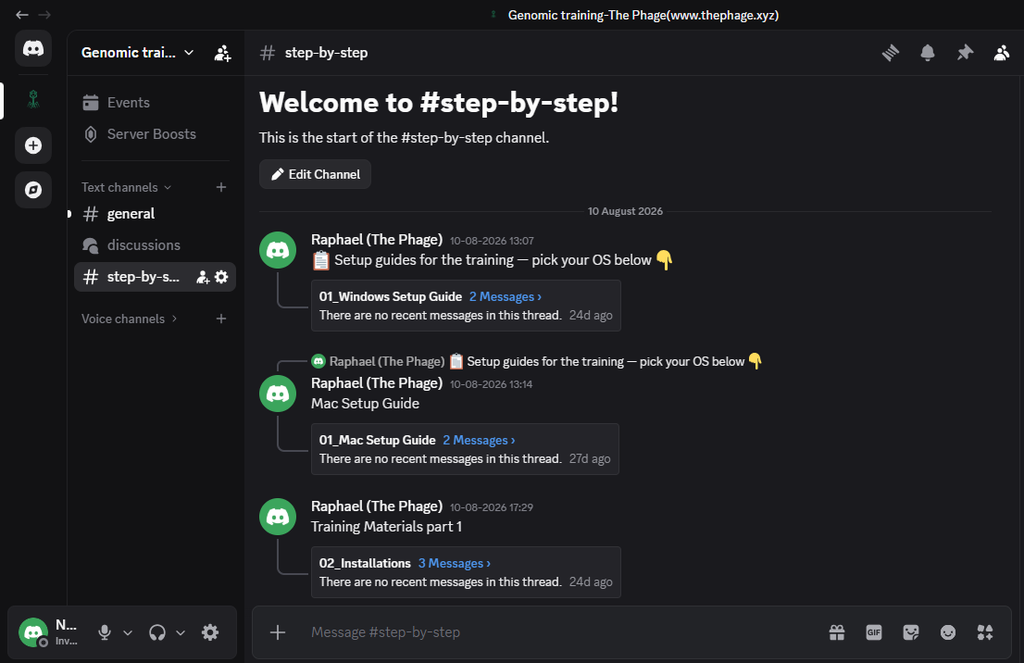Go back with the left arrow
The width and height of the screenshot is (1024, 663).
point(22,14)
